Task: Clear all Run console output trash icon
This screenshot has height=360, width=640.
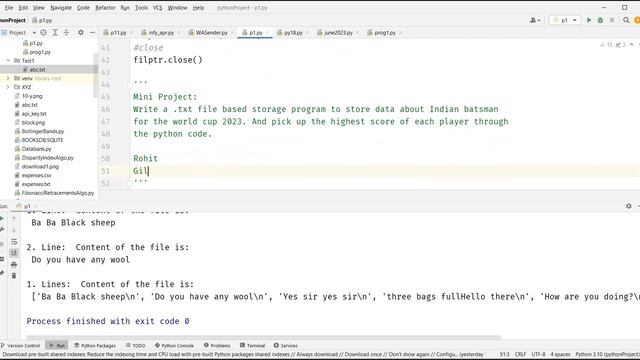Action: point(14,276)
